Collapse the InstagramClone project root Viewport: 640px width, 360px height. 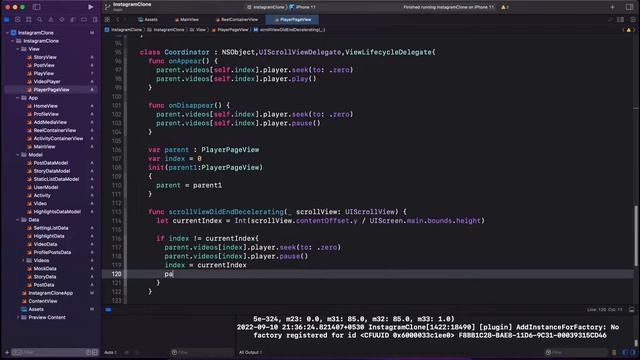pyautogui.click(x=7, y=33)
